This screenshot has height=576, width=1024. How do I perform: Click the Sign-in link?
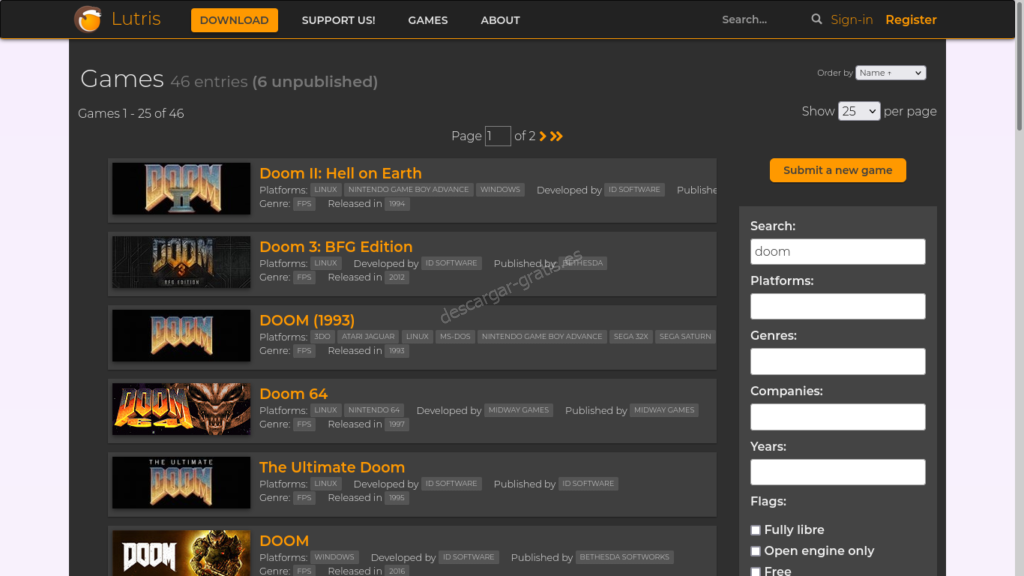point(851,20)
